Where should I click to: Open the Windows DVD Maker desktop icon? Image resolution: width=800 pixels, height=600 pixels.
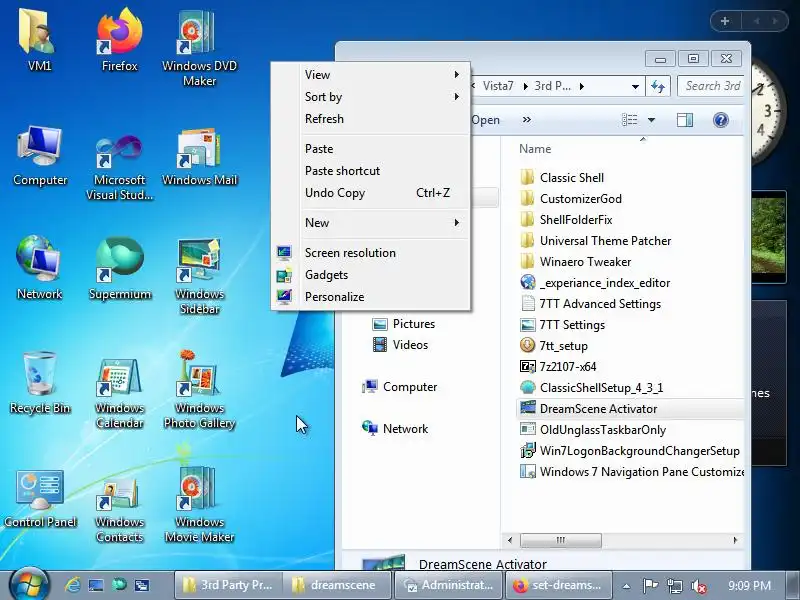coord(199,47)
